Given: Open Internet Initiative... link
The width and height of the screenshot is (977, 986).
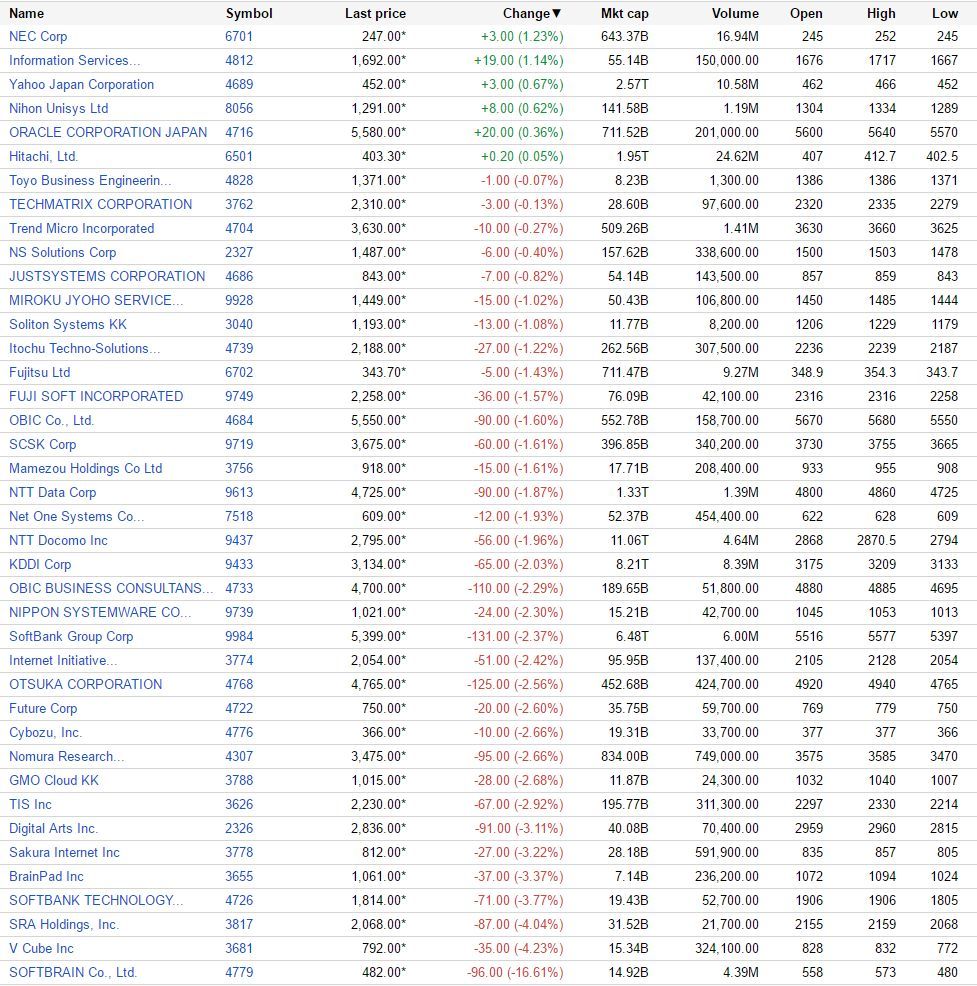Looking at the screenshot, I should [63, 660].
